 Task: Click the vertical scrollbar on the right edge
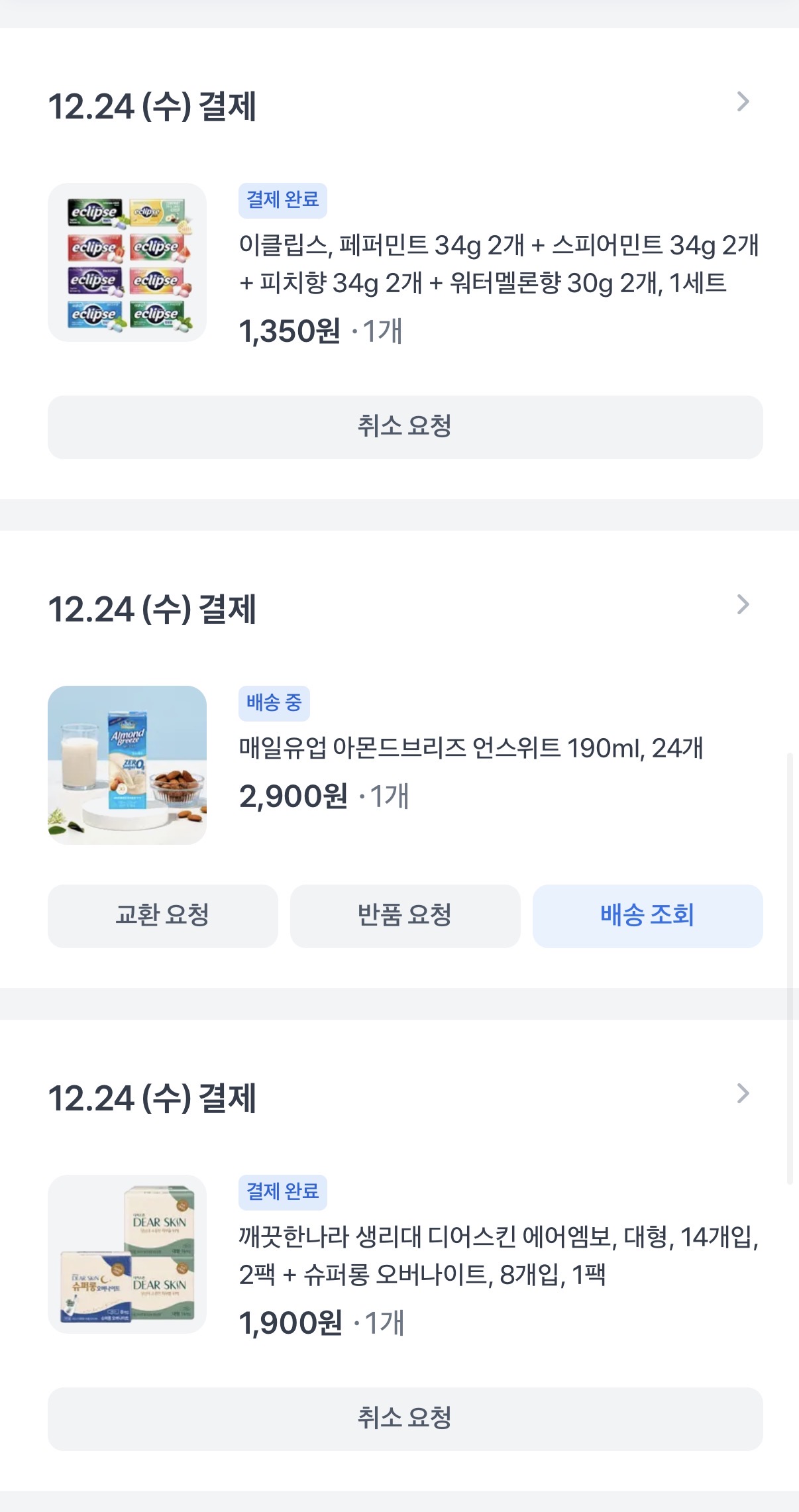tap(789, 967)
